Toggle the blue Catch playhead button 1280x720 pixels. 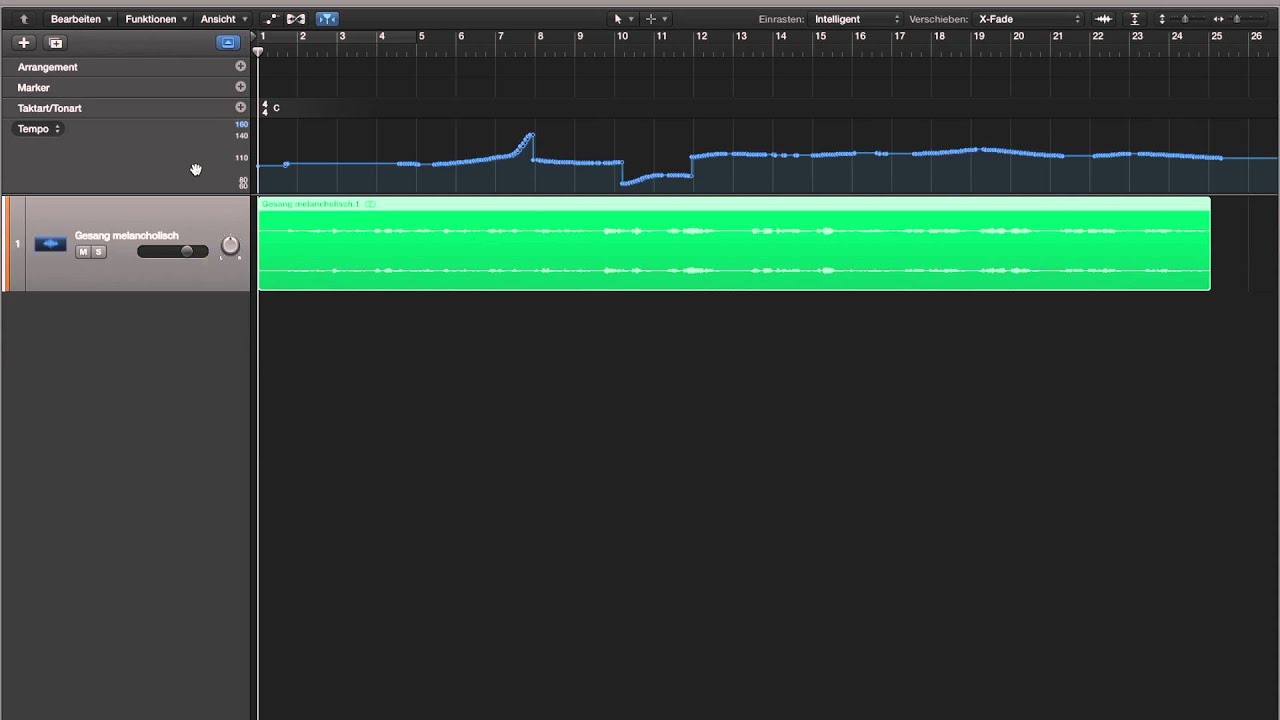(x=327, y=19)
